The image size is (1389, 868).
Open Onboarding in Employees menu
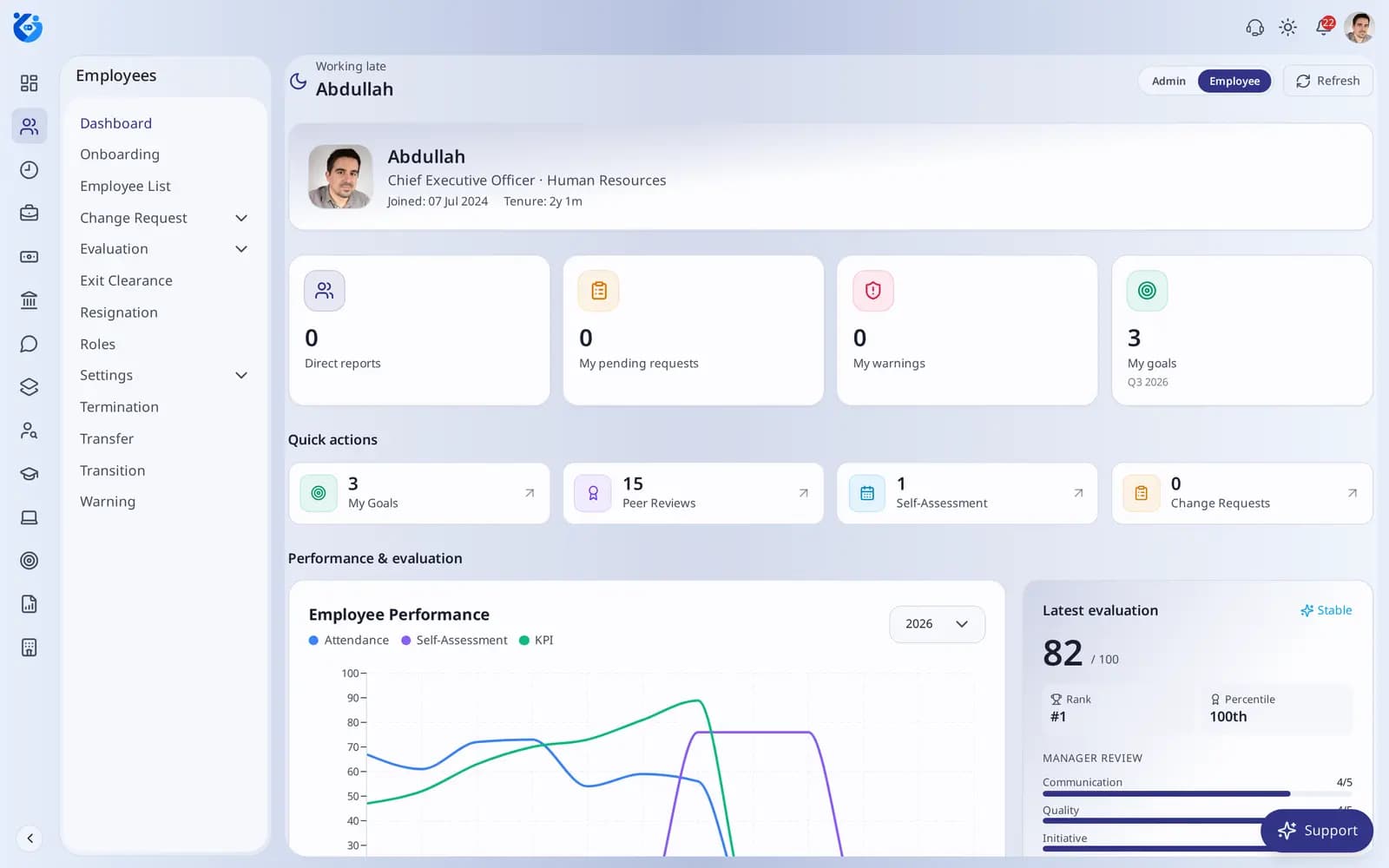pos(120,155)
